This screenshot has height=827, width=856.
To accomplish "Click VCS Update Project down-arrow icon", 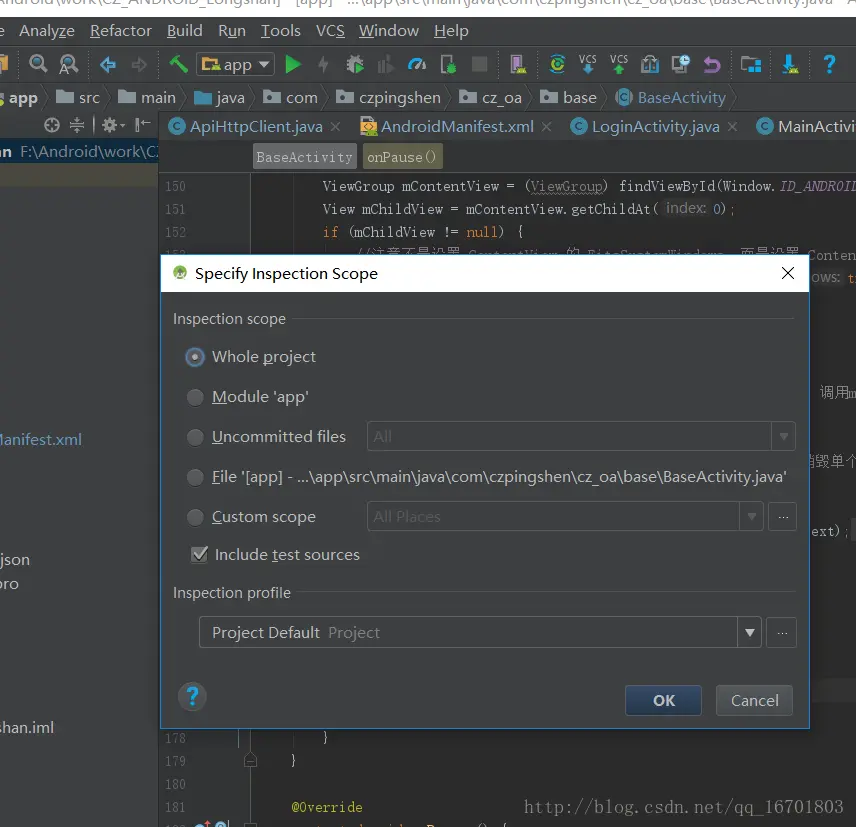I will [x=587, y=64].
